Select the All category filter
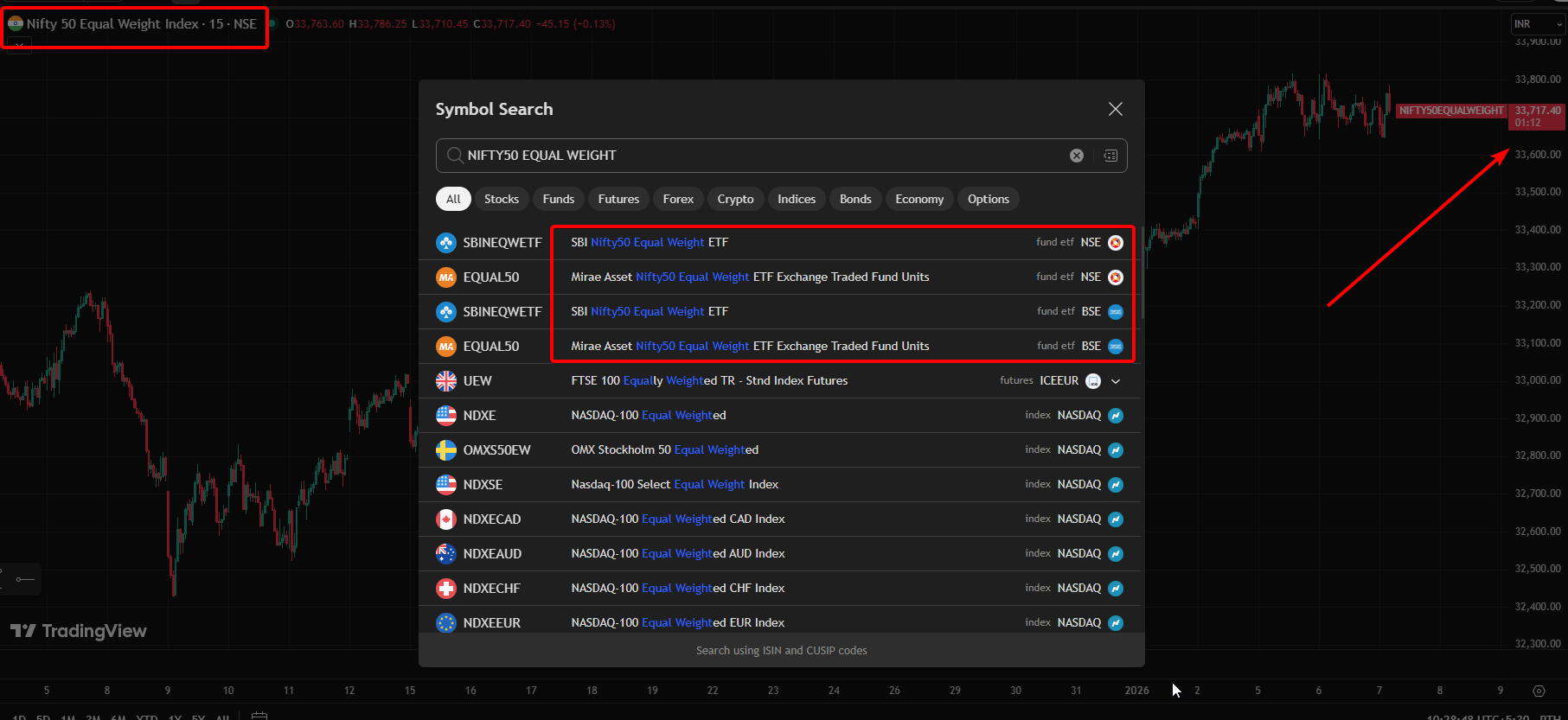 pos(453,199)
